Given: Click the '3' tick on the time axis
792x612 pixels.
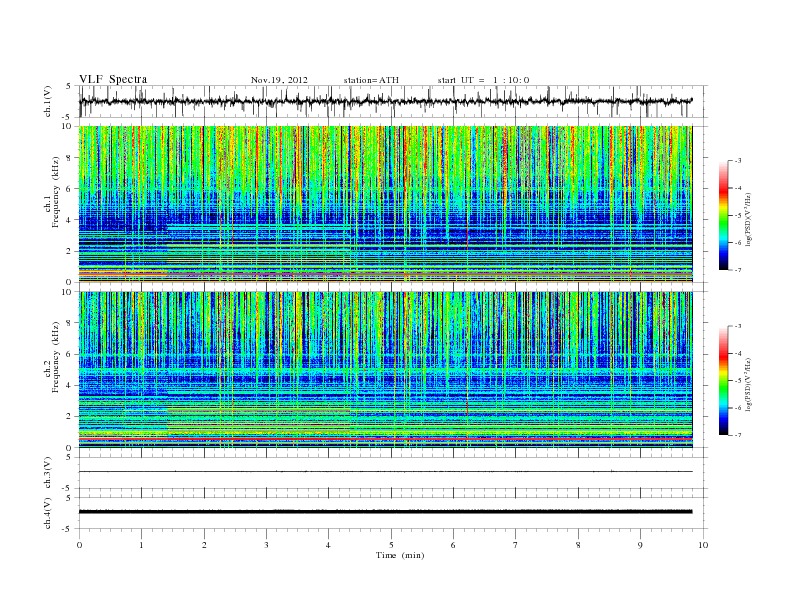Looking at the screenshot, I should click(x=266, y=545).
